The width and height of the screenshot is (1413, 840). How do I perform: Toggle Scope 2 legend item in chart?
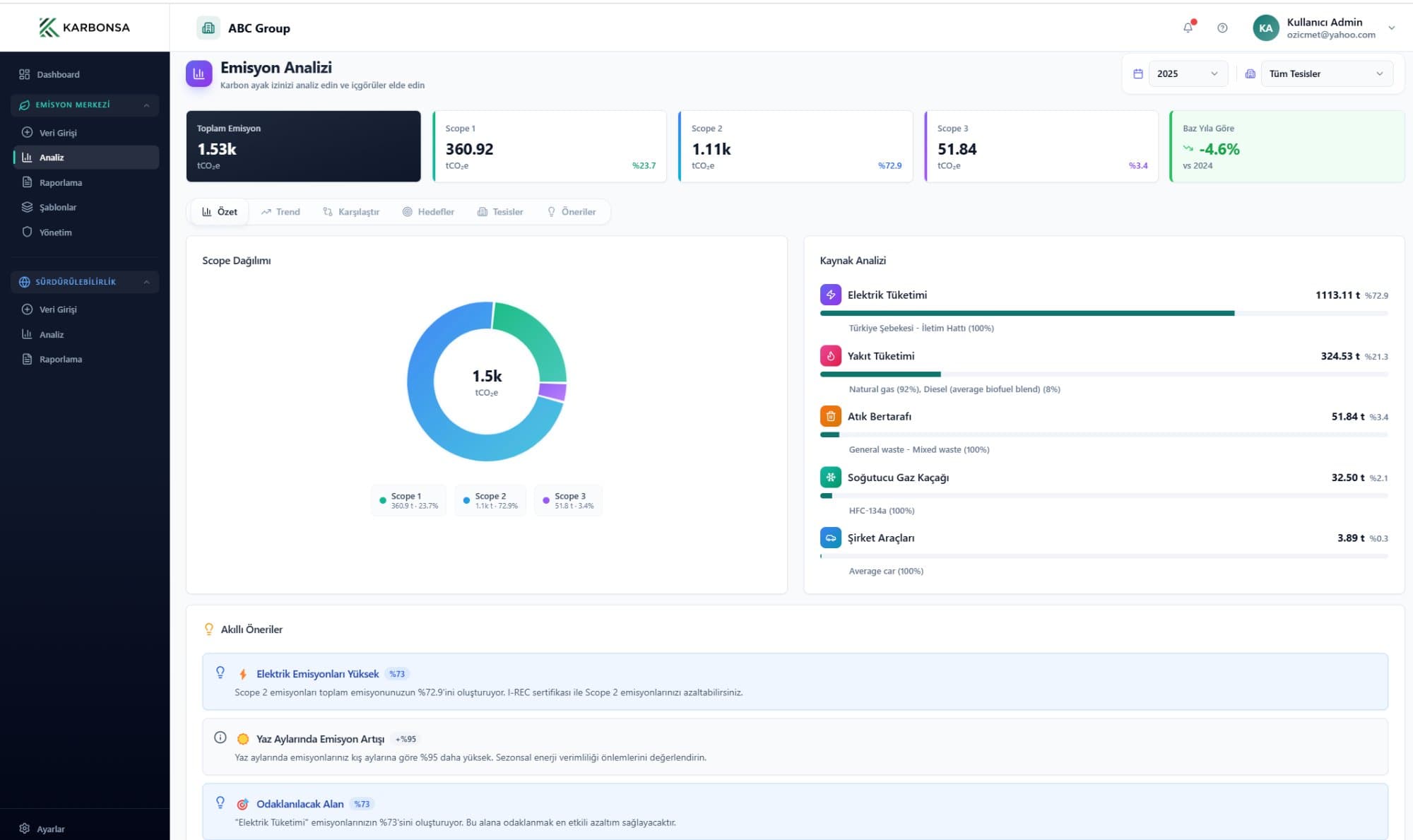(x=490, y=500)
